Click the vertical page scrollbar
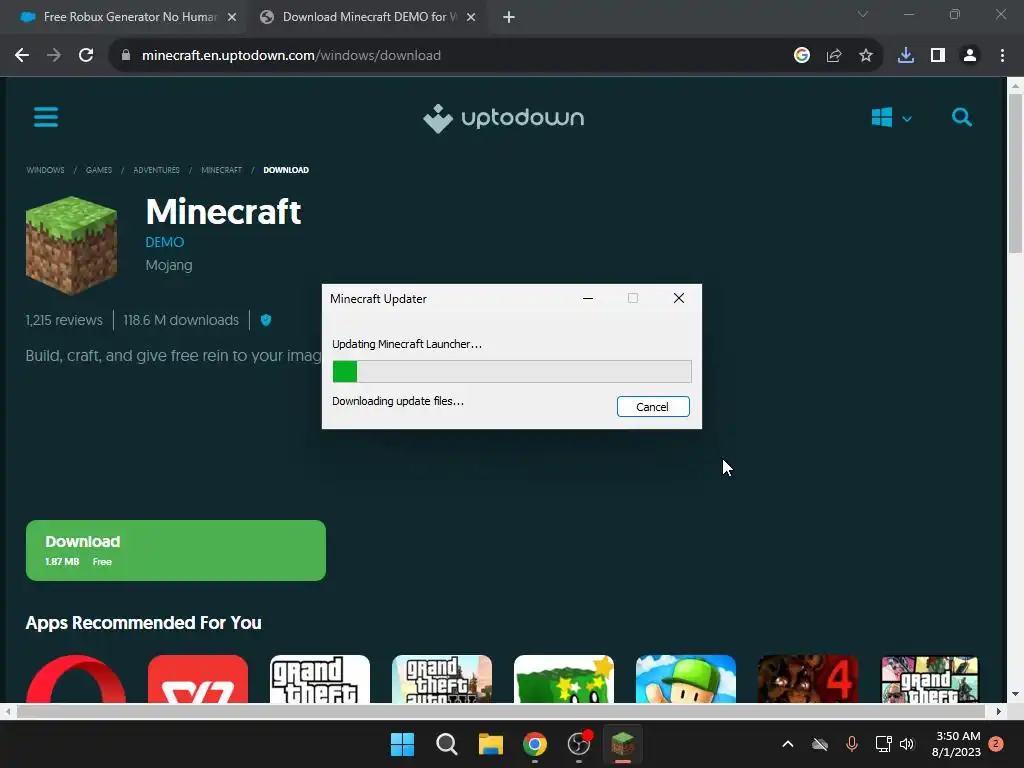 pyautogui.click(x=1015, y=173)
